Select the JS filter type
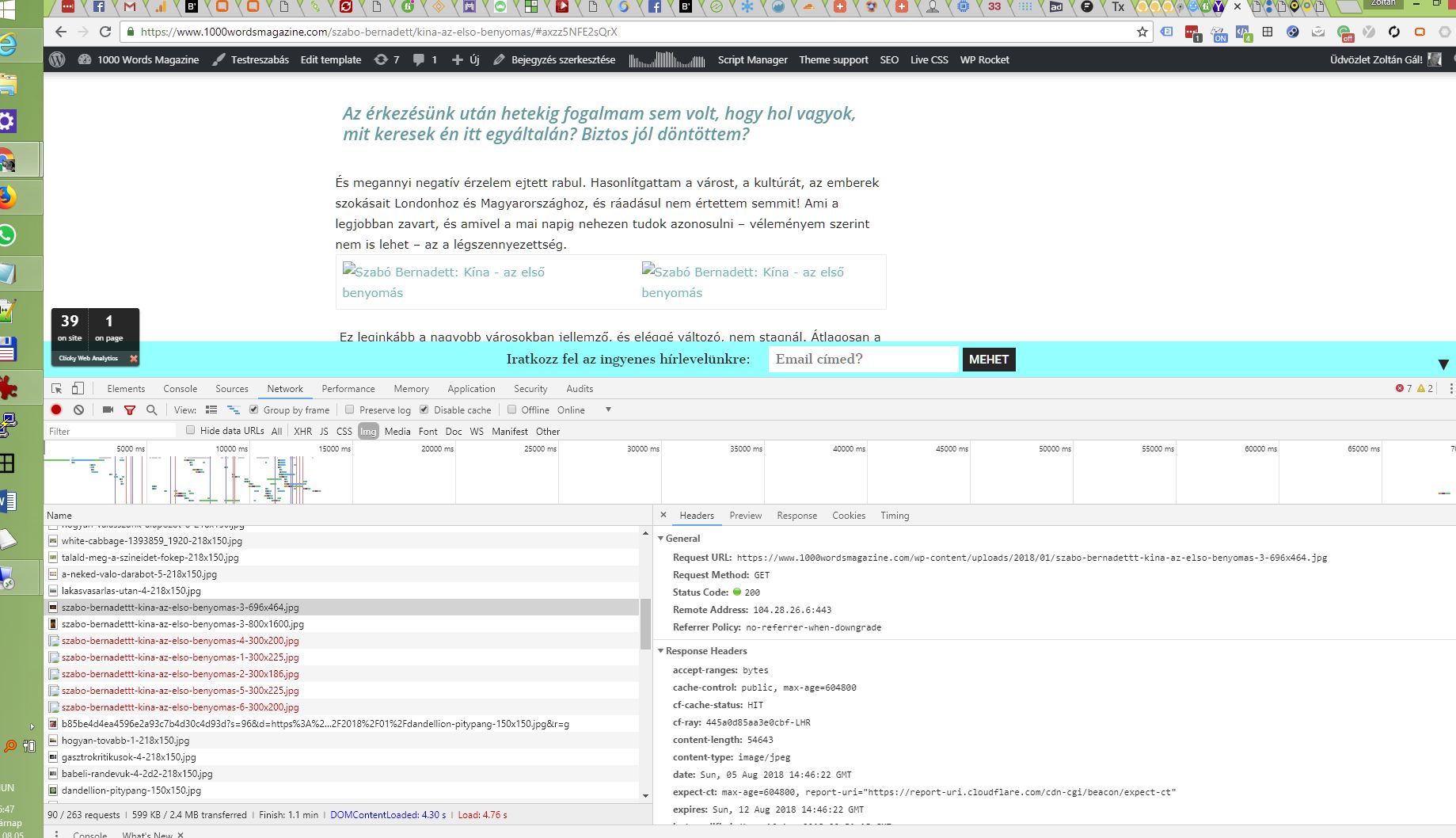 coord(324,431)
